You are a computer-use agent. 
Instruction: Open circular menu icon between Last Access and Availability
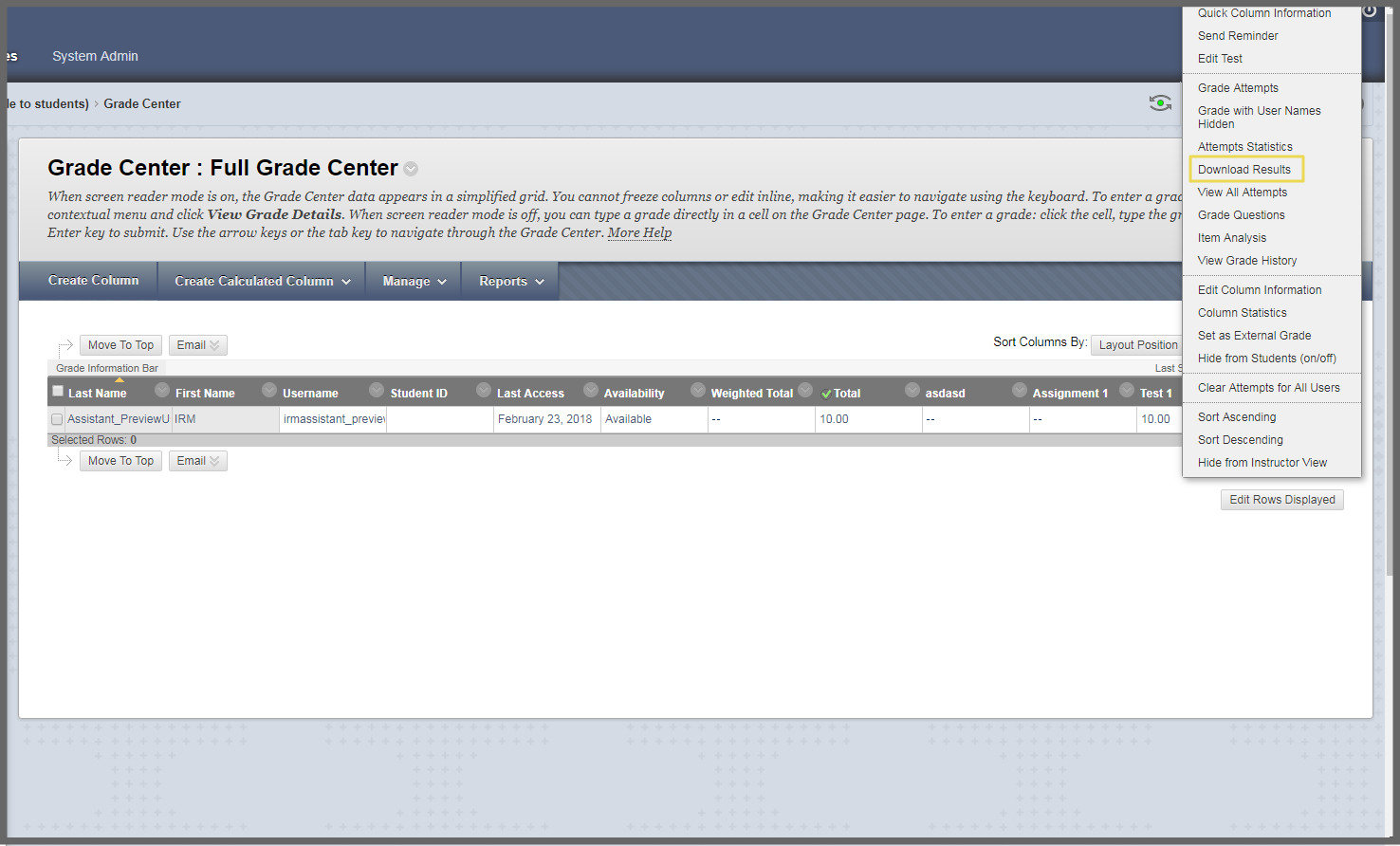[x=591, y=391]
